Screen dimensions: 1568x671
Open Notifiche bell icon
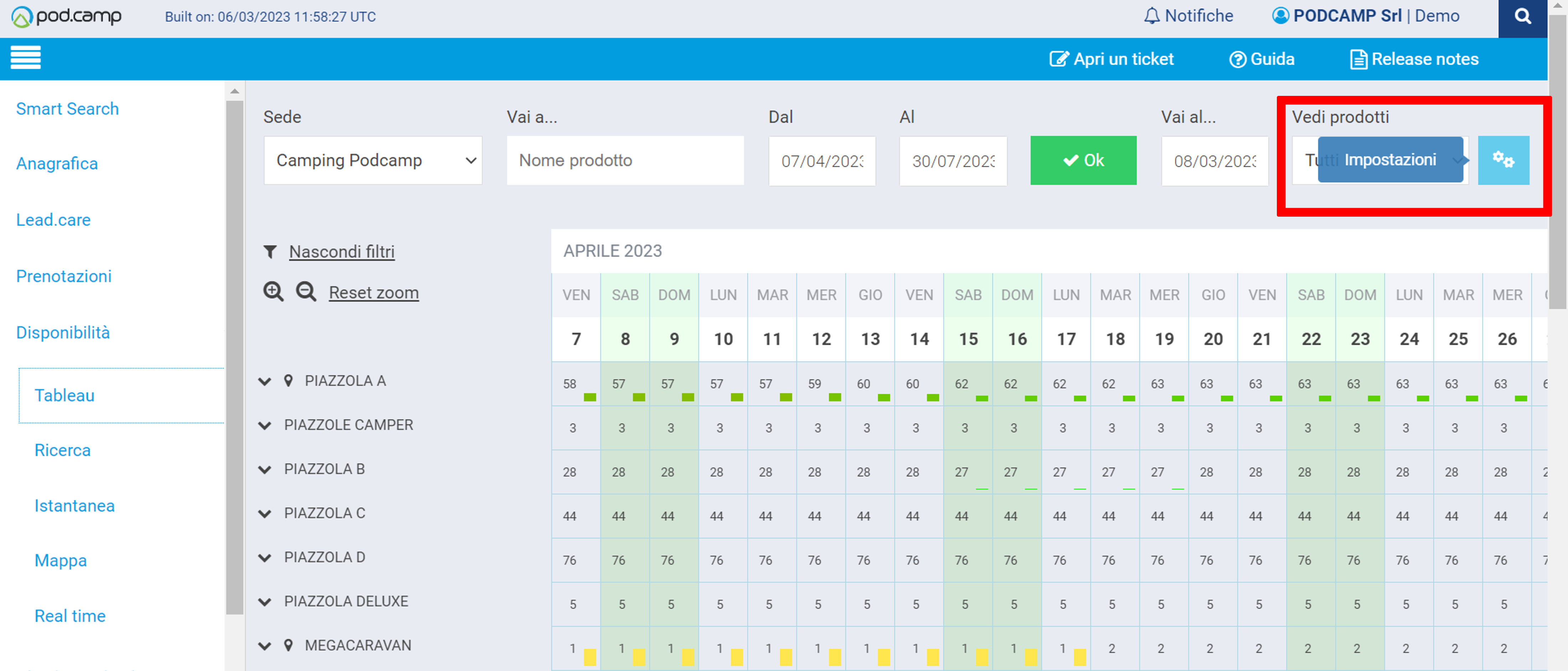(1151, 16)
